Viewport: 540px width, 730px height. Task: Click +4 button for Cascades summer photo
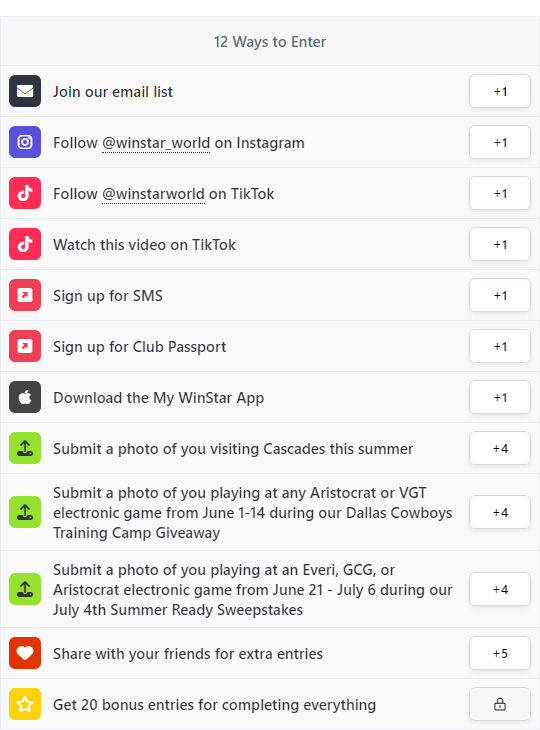pyautogui.click(x=500, y=448)
